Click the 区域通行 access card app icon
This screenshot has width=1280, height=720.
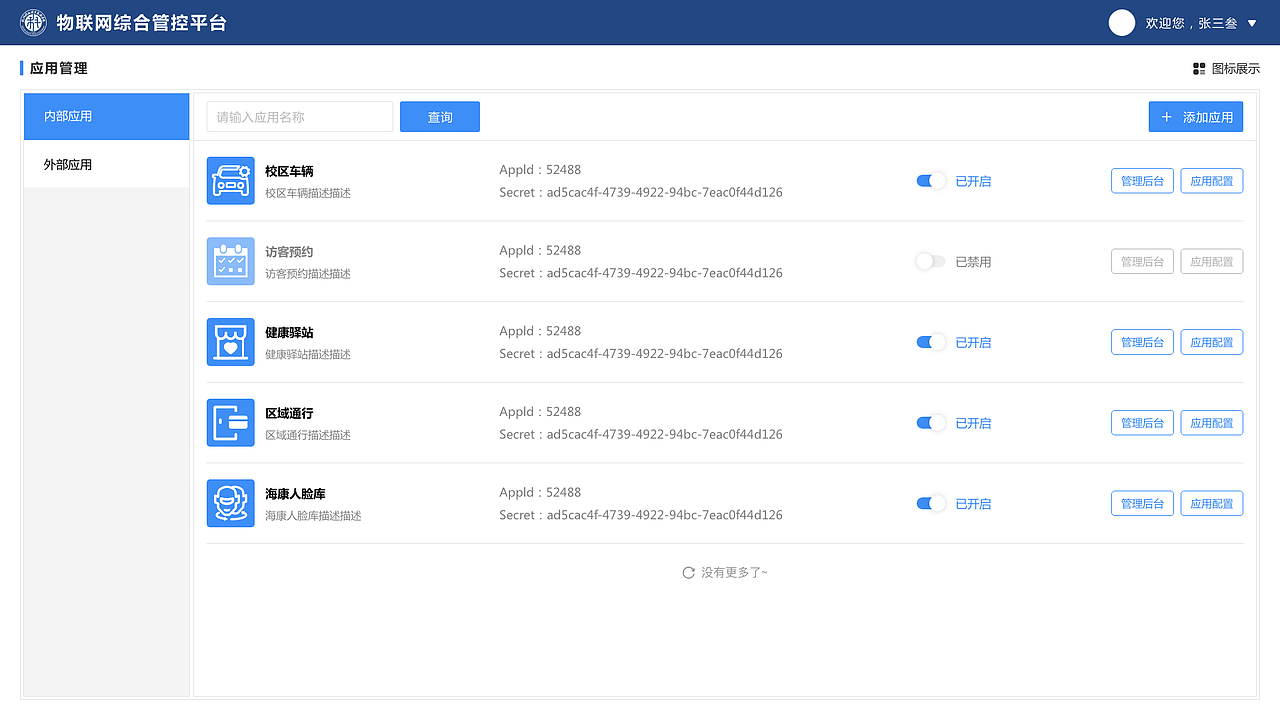coord(231,423)
